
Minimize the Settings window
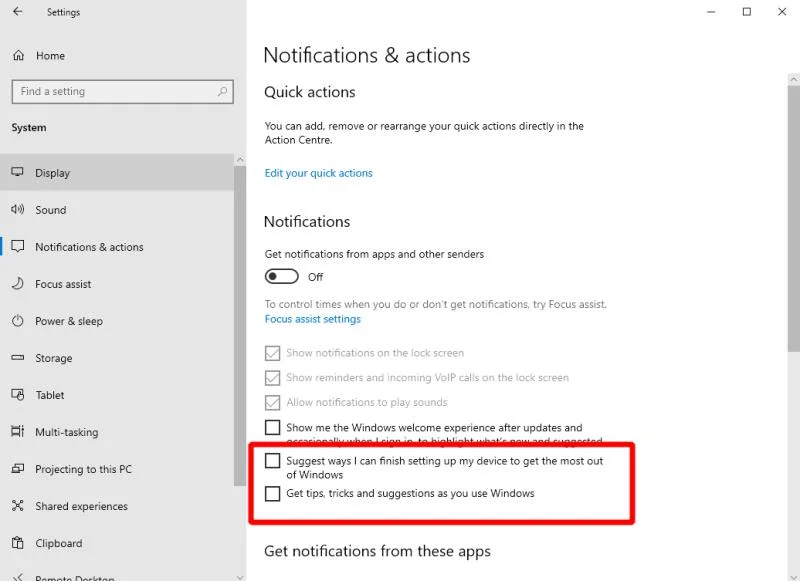point(711,12)
